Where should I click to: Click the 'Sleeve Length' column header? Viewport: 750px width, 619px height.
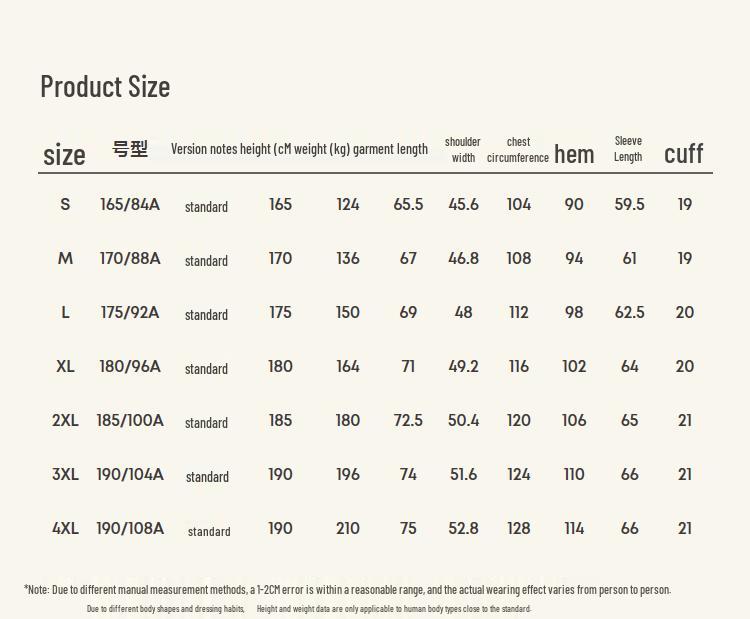click(628, 149)
